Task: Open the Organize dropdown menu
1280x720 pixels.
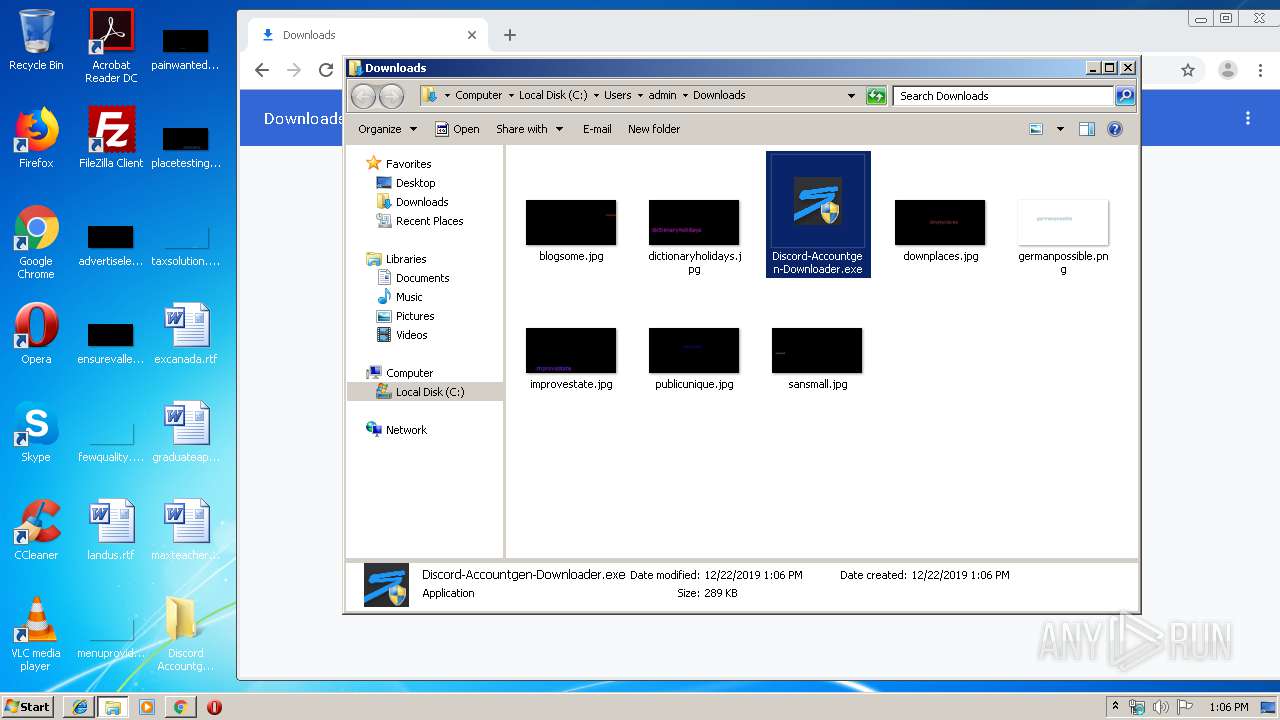Action: pos(387,129)
